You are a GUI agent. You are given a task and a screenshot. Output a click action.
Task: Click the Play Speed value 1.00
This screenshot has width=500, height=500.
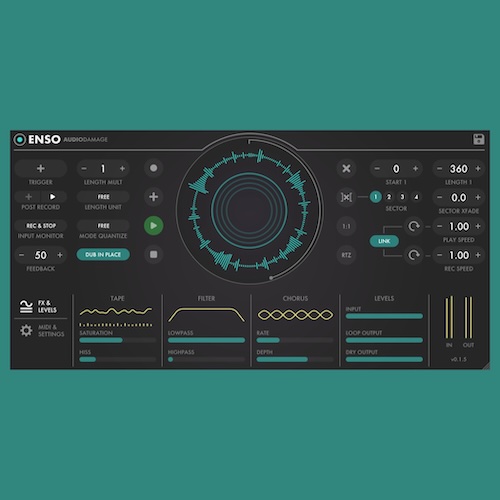click(x=459, y=226)
